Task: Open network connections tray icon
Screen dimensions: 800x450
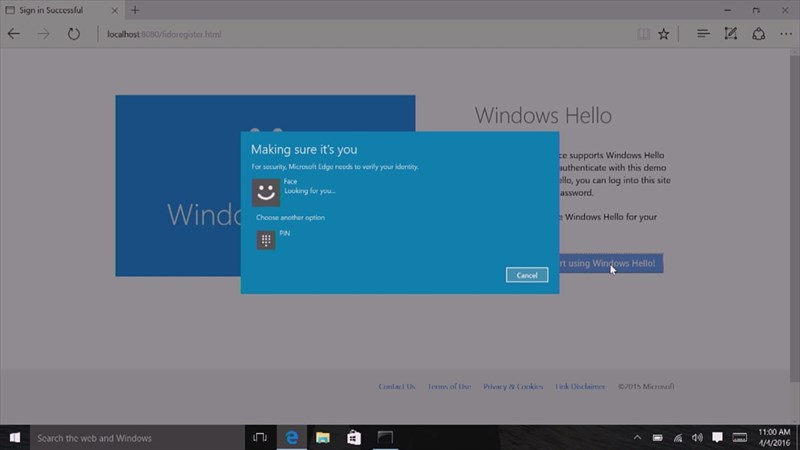Action: [678, 437]
